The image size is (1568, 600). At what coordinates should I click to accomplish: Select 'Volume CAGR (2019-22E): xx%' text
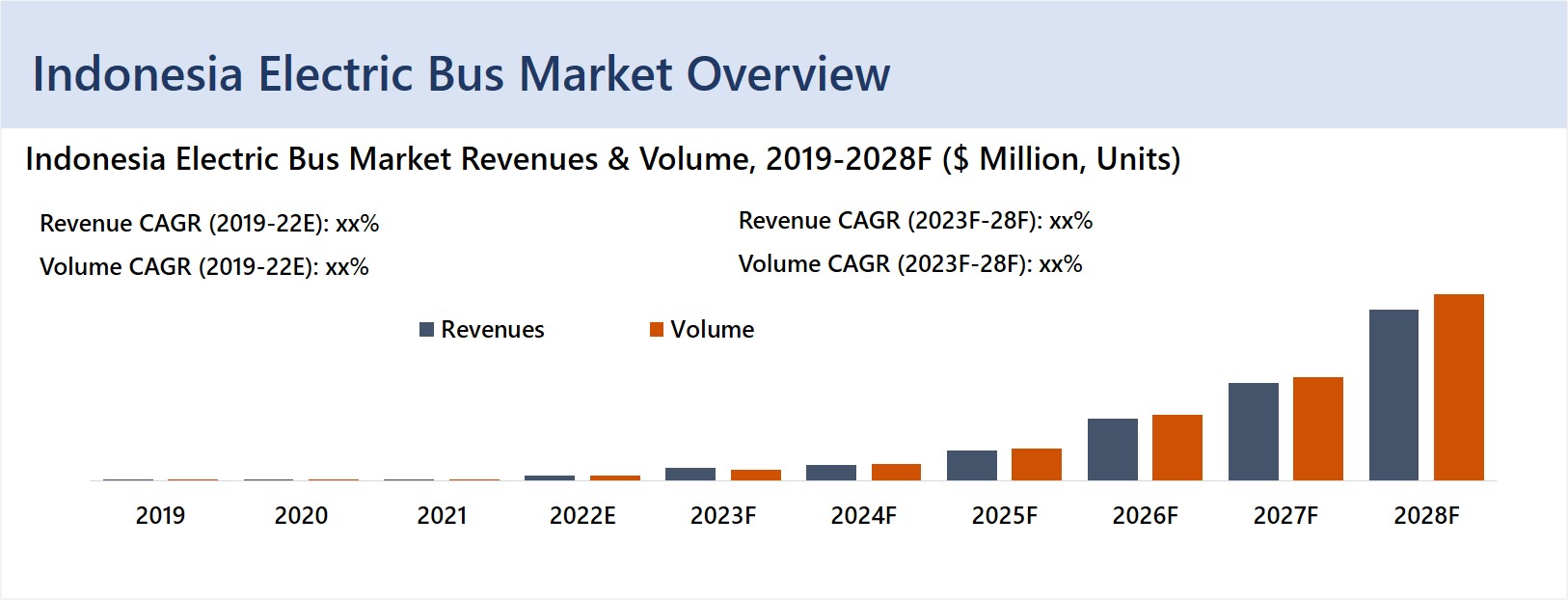click(204, 267)
